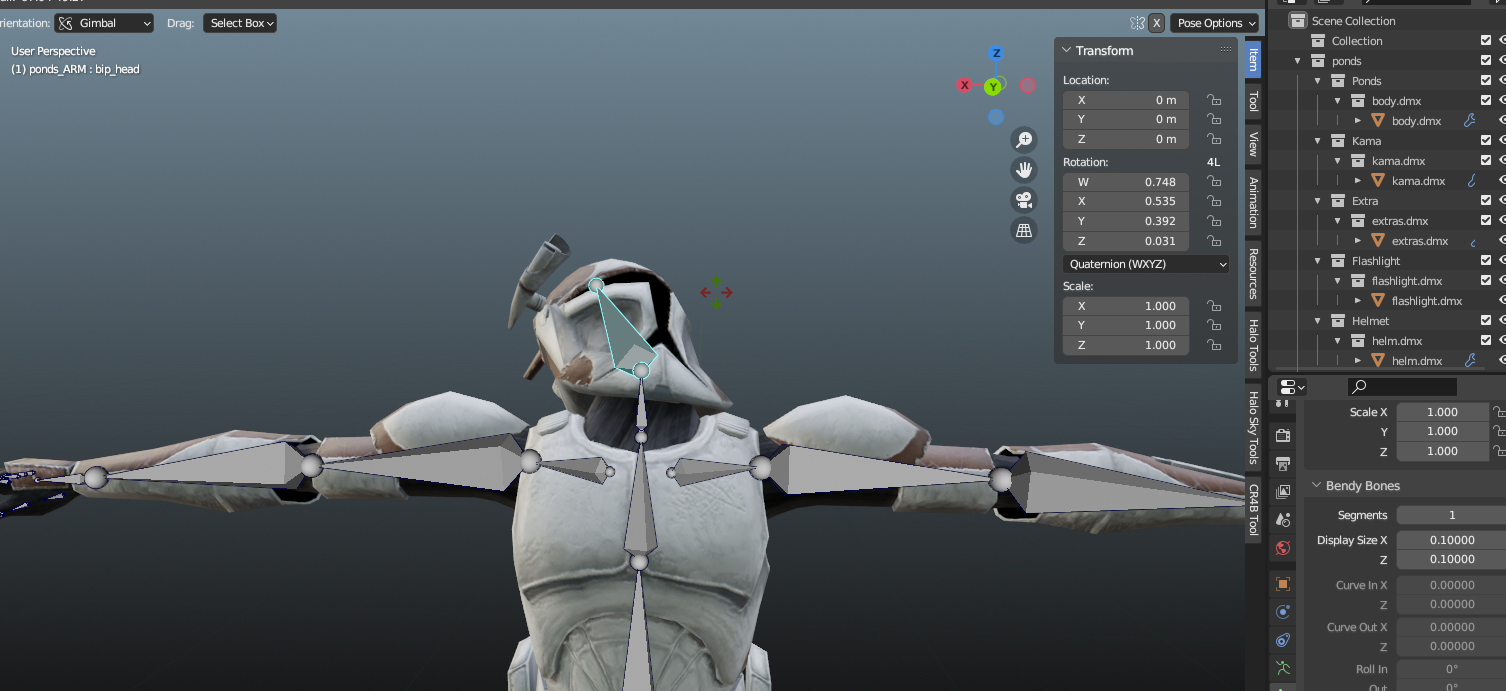Click the Display Size X value field
Screen dimensions: 1506x691
tap(1451, 540)
